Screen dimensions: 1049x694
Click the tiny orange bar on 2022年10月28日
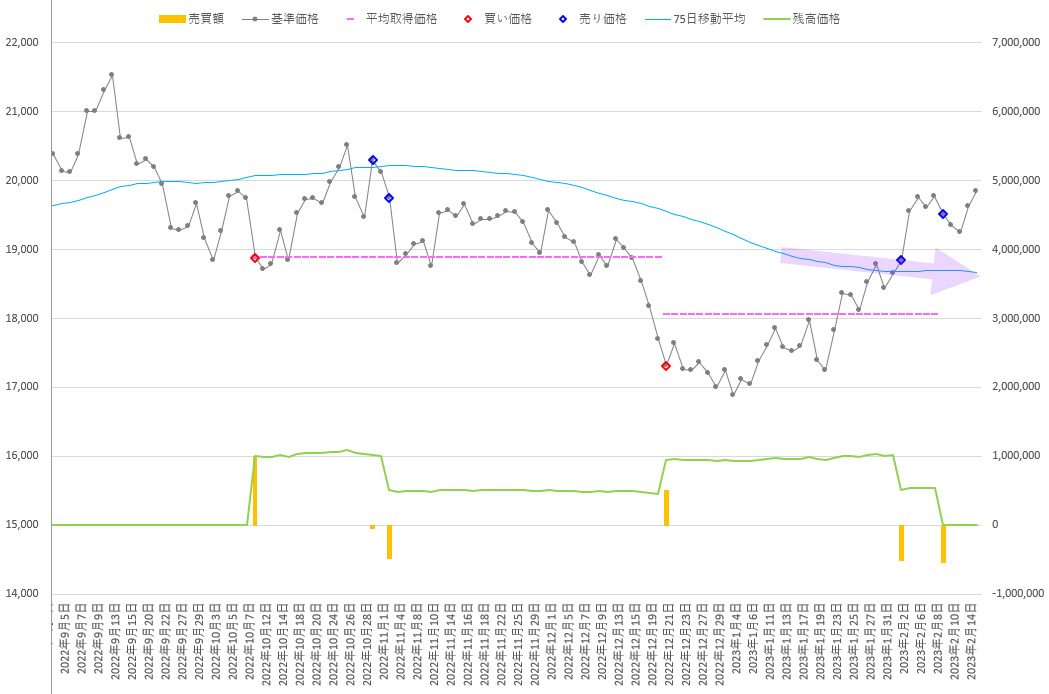tap(373, 527)
